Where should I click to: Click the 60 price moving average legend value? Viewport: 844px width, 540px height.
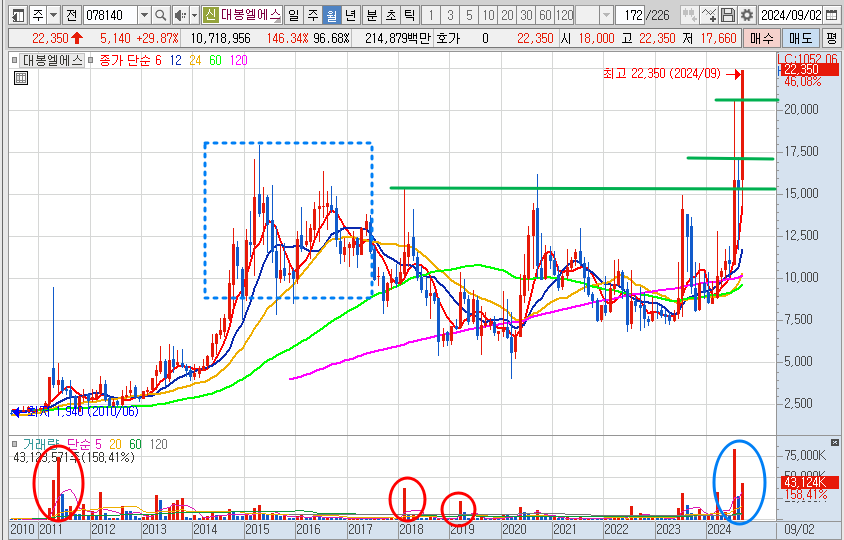215,61
